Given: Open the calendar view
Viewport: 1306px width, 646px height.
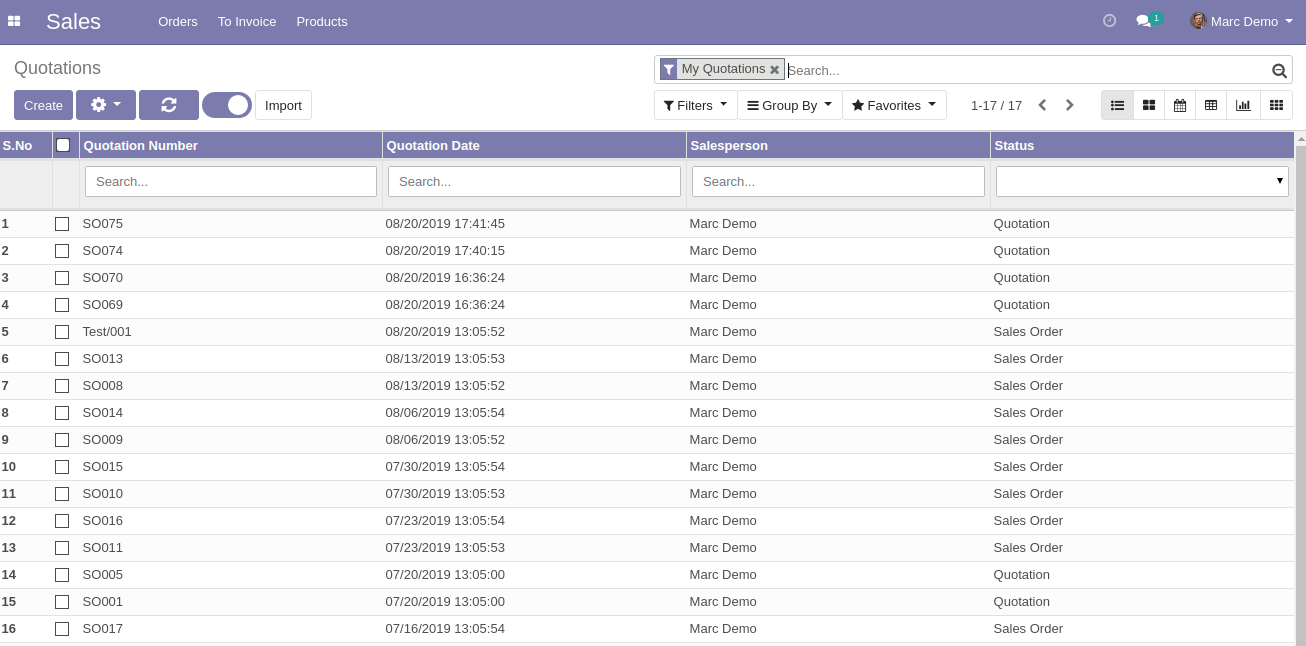Looking at the screenshot, I should click(x=1180, y=105).
